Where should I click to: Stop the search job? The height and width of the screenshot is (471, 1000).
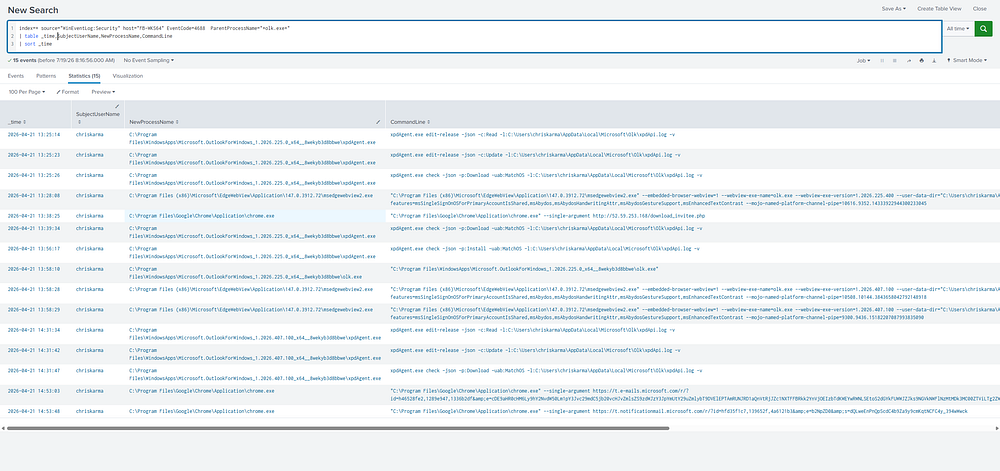(895, 61)
